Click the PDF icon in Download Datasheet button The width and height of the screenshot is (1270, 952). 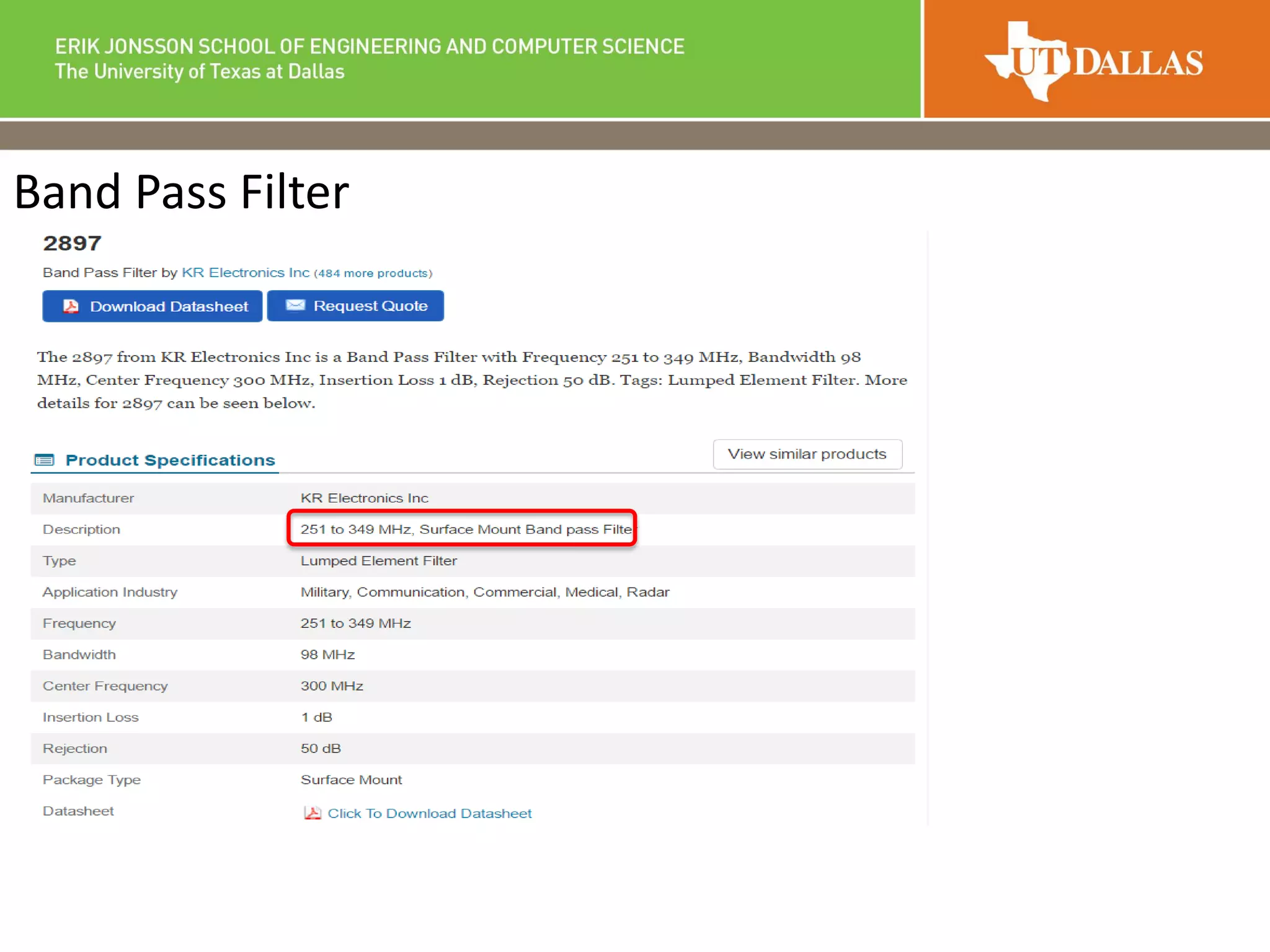(71, 306)
